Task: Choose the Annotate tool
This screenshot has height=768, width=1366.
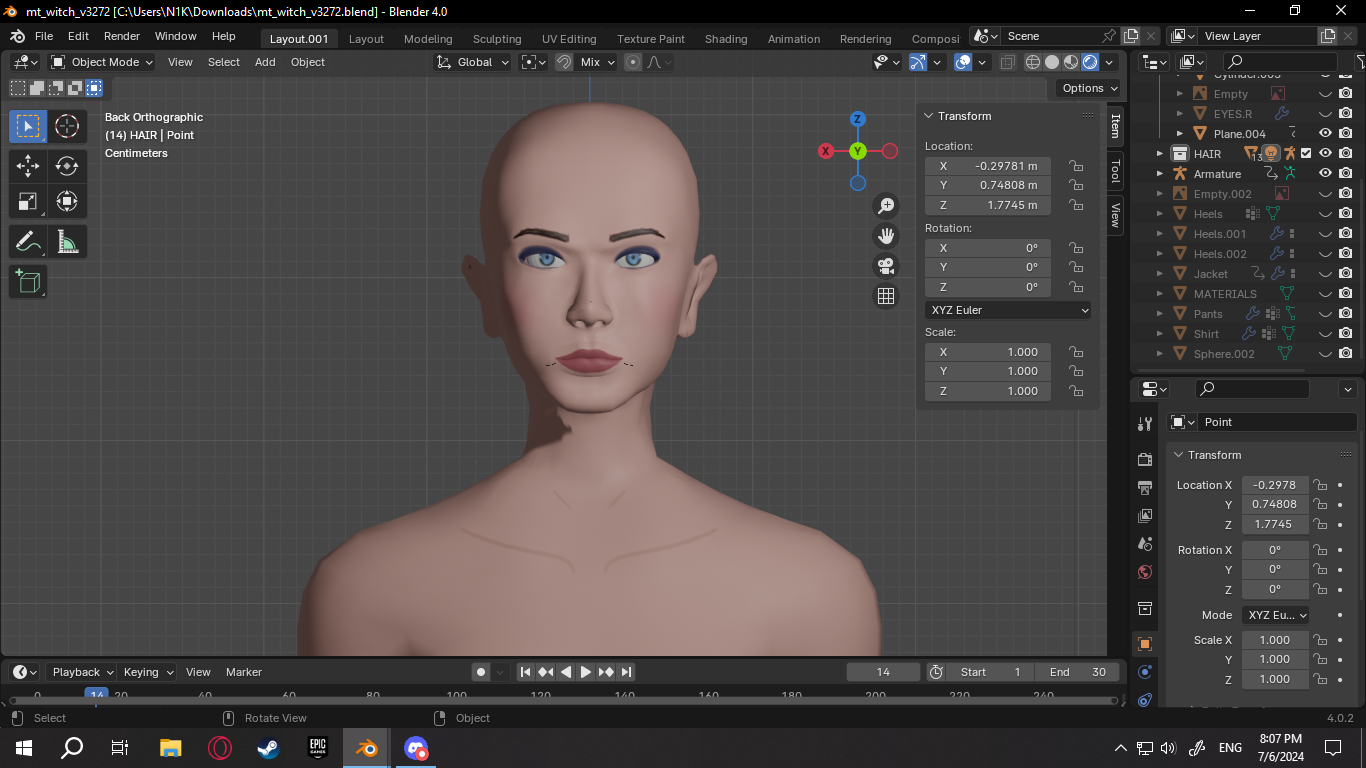Action: 28,242
